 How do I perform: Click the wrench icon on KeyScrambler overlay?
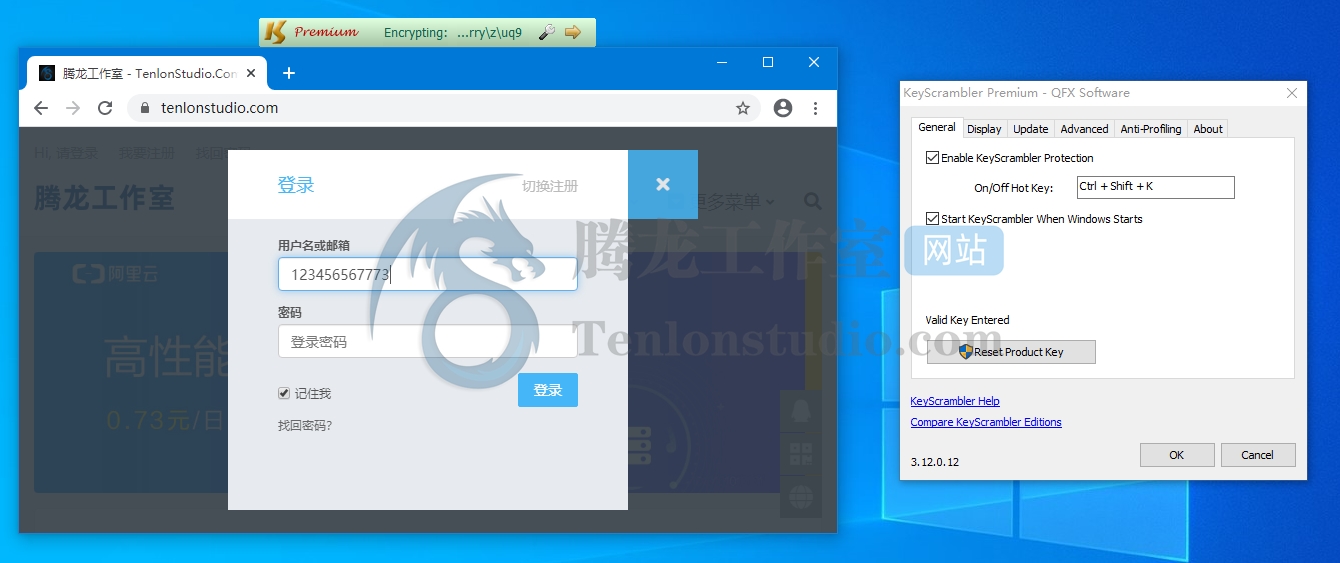coord(546,32)
